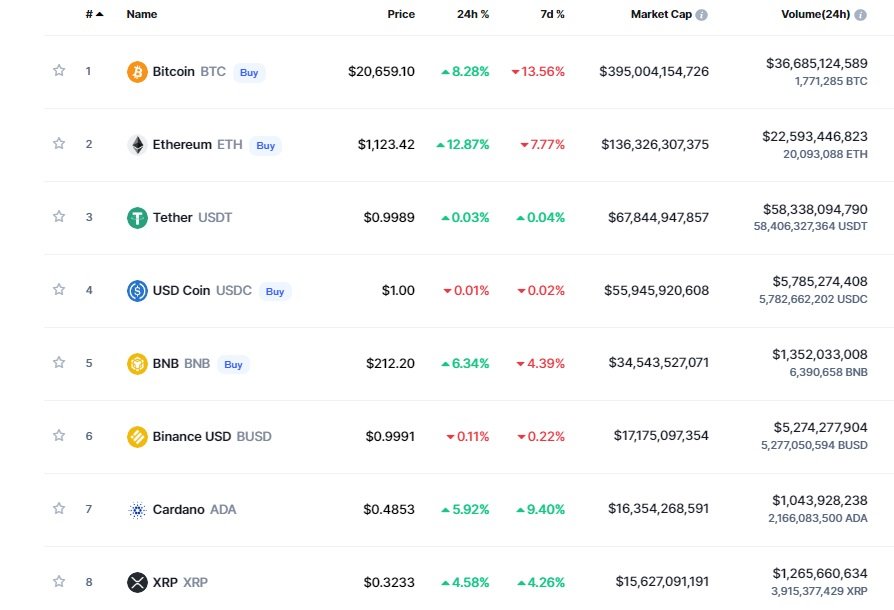Sort table by 24h % header

tap(473, 14)
